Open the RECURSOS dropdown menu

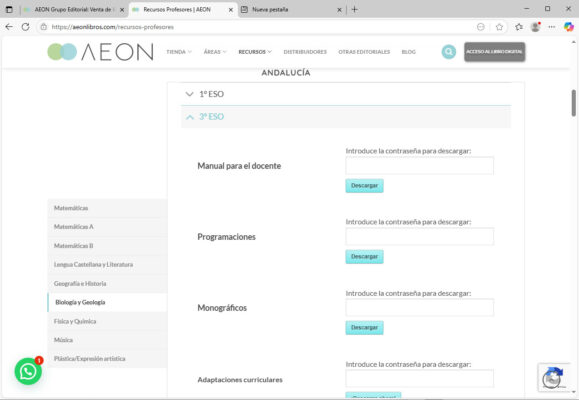255,52
